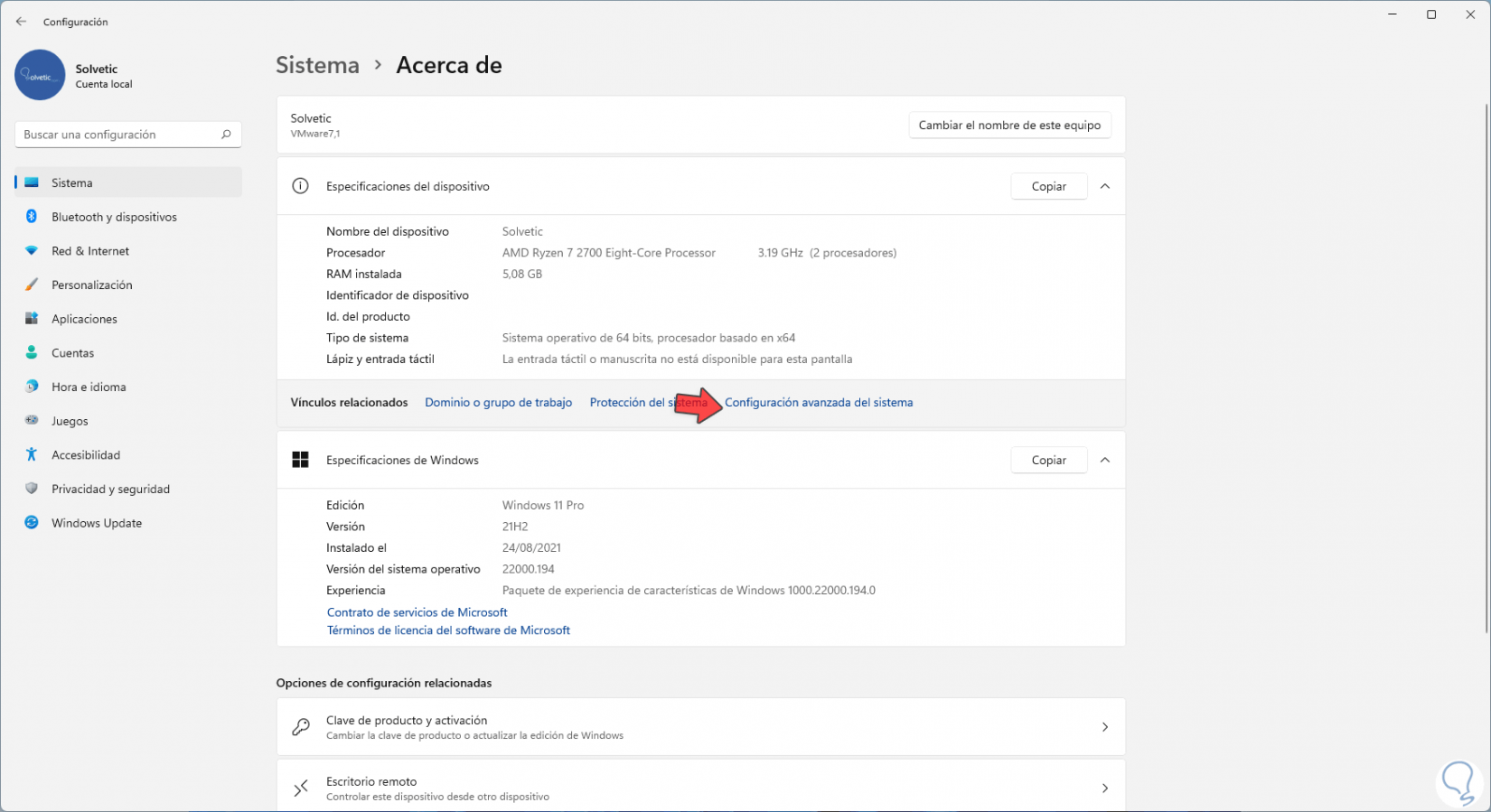Click the info icon by Especificaciones del dispositivo

300,186
